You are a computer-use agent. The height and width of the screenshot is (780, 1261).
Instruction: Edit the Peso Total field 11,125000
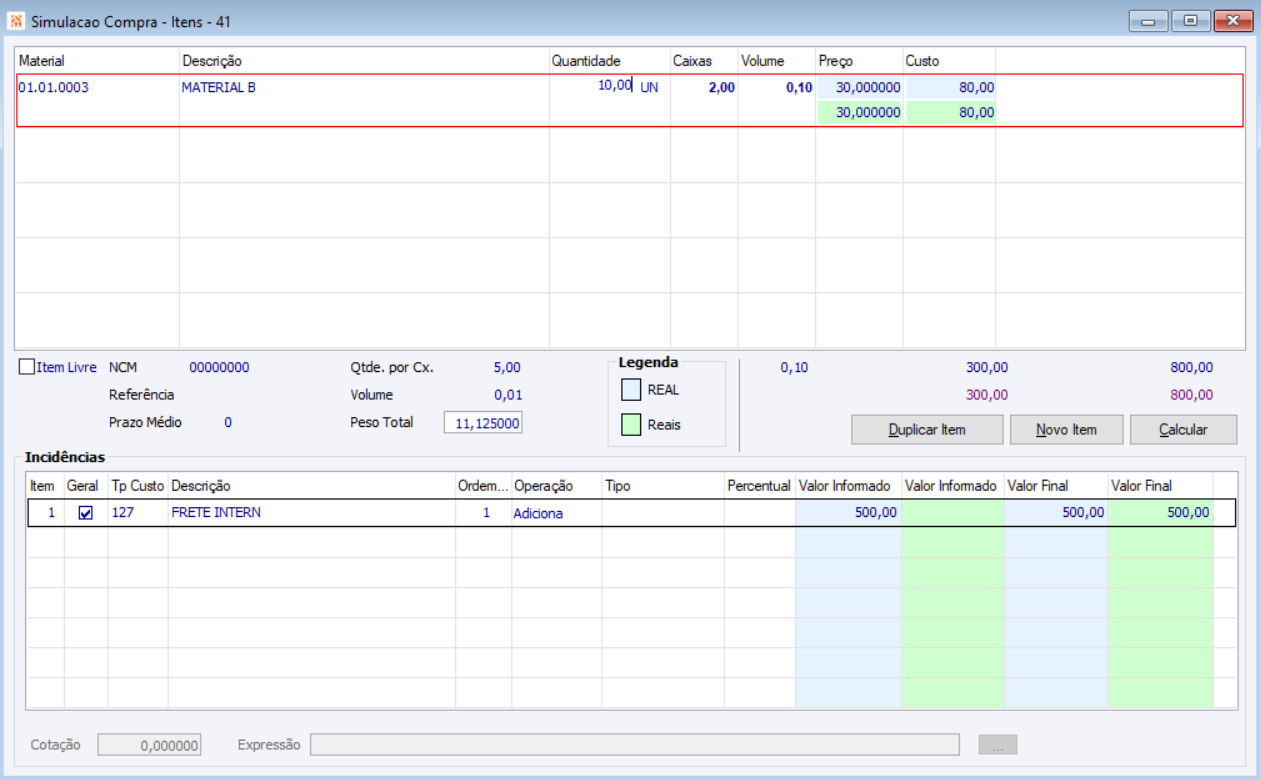[483, 423]
